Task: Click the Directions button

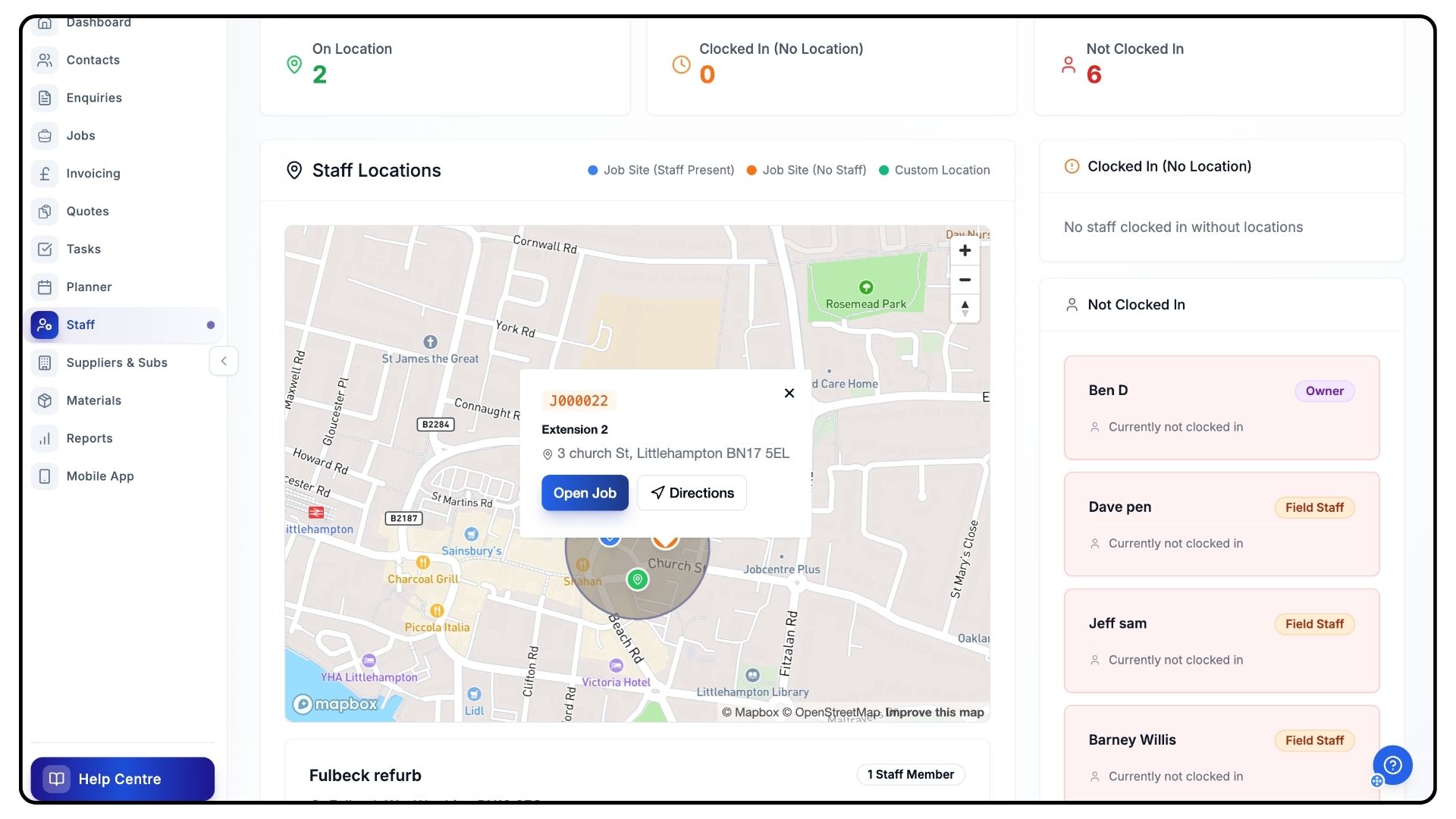Action: (x=692, y=493)
